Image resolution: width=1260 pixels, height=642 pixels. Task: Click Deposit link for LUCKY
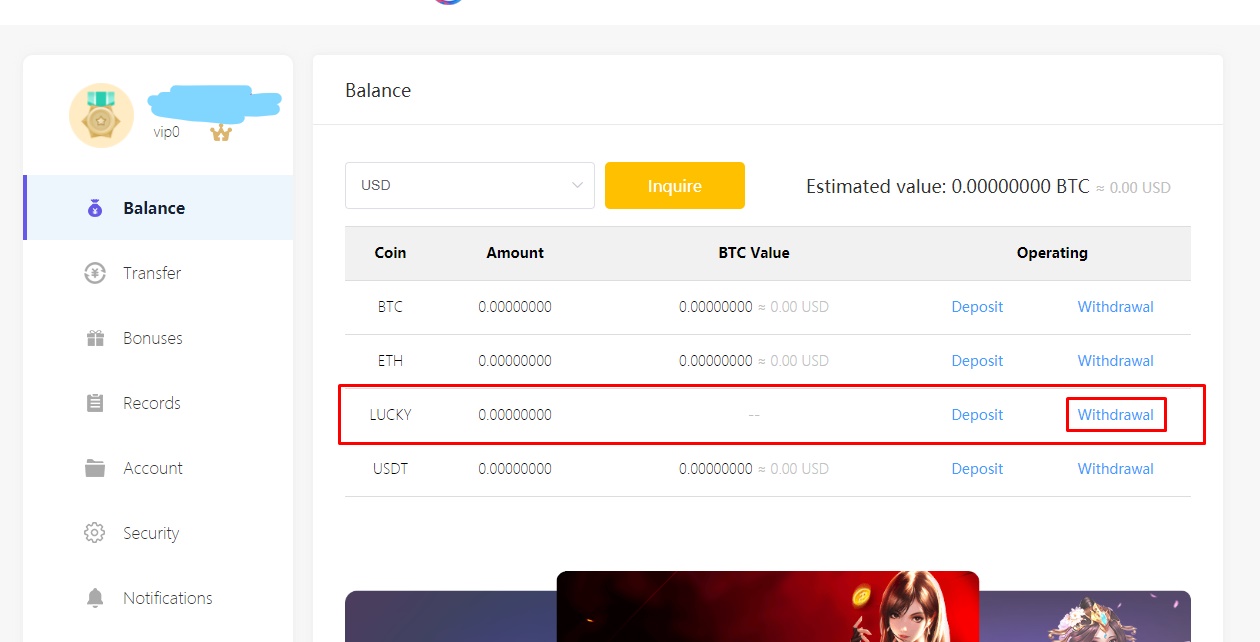[x=977, y=415]
